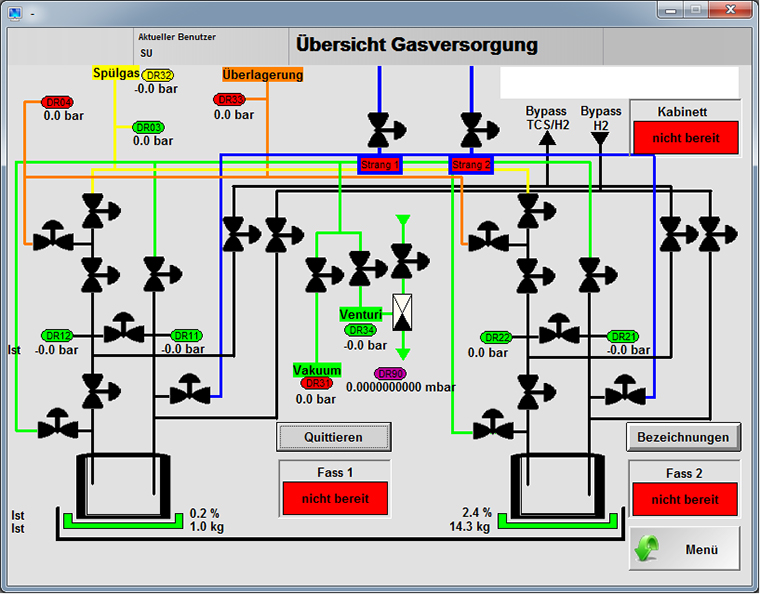The height and width of the screenshot is (594, 760).
Task: Click Fass 1 level bar 0.2 %
Action: pyautogui.click(x=123, y=522)
